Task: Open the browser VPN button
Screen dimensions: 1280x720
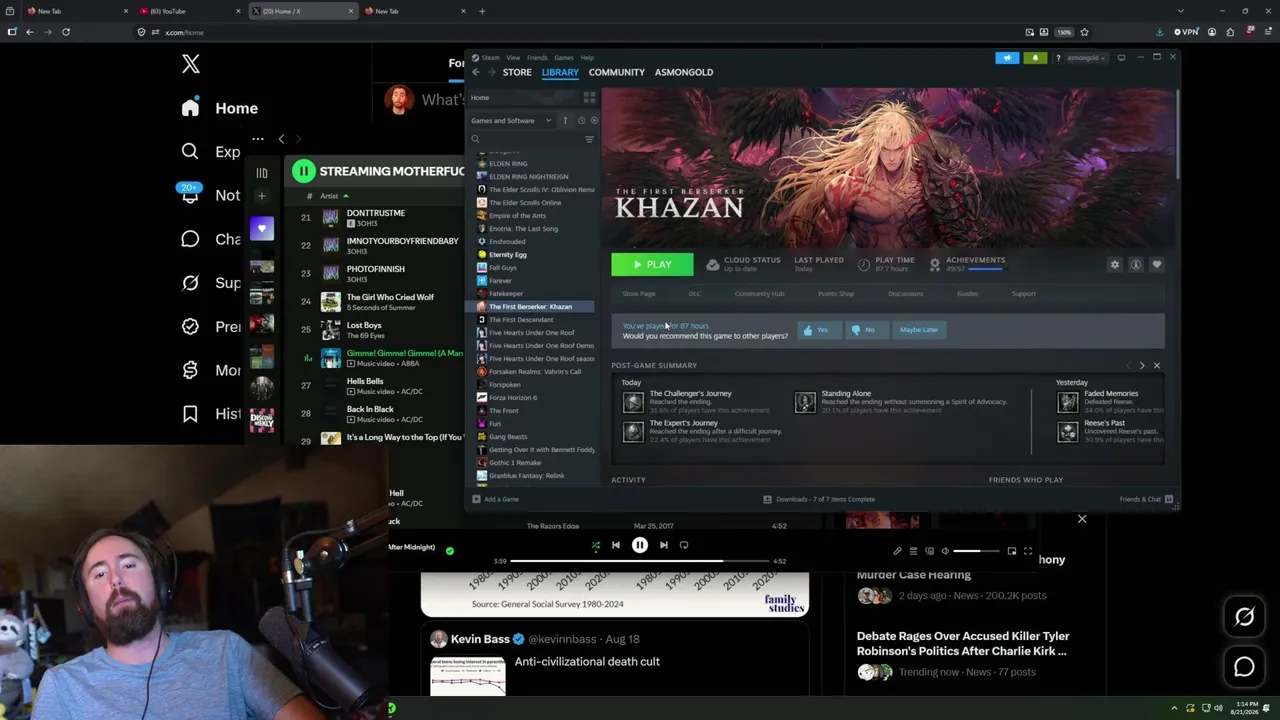Action: (1186, 32)
